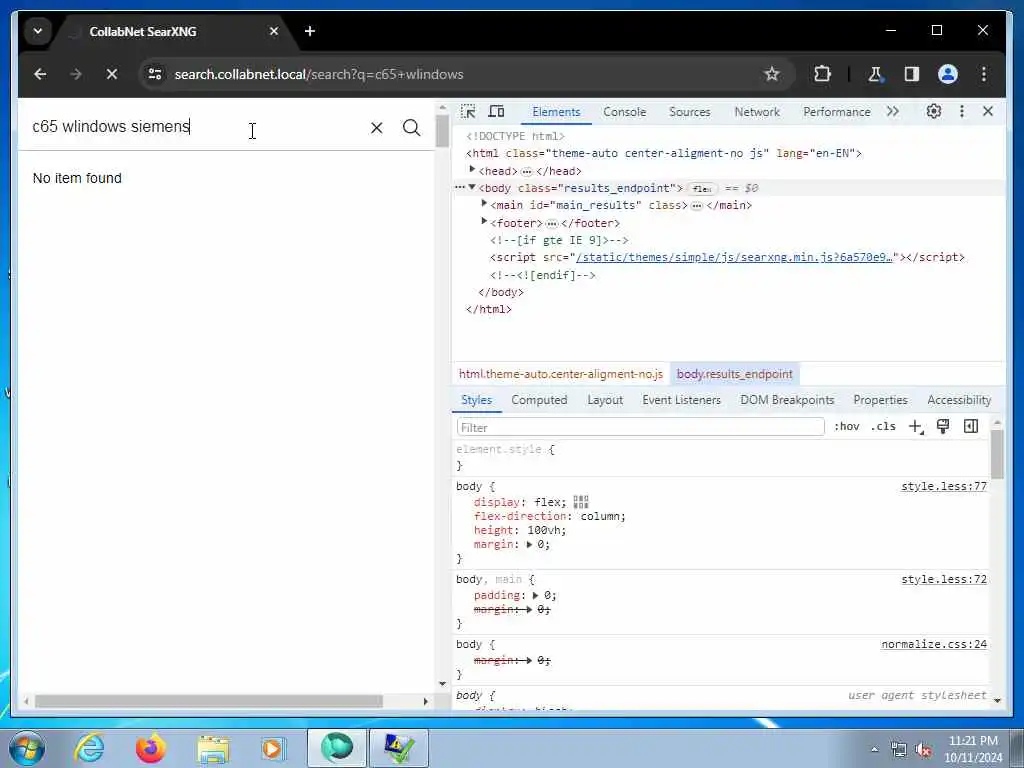Open Windows Media Player from taskbar
Image resolution: width=1024 pixels, height=768 pixels.
273,748
